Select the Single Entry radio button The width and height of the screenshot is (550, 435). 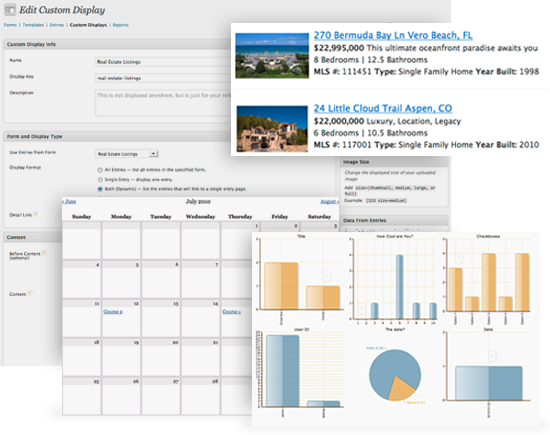100,180
